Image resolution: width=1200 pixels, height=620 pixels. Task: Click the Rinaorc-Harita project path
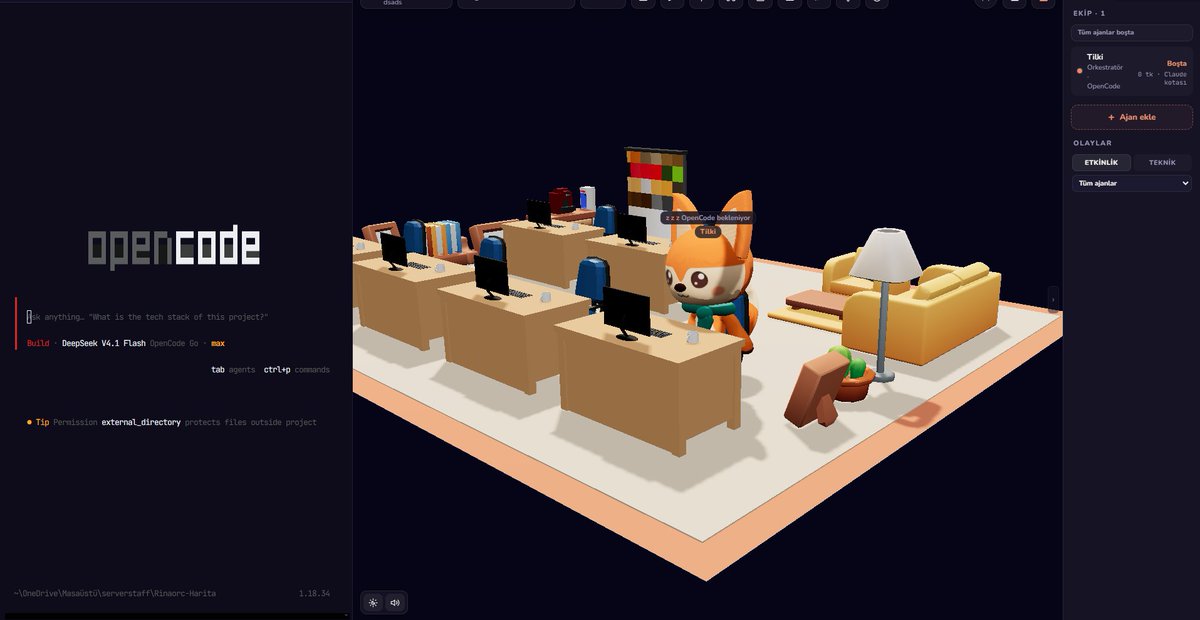click(115, 593)
